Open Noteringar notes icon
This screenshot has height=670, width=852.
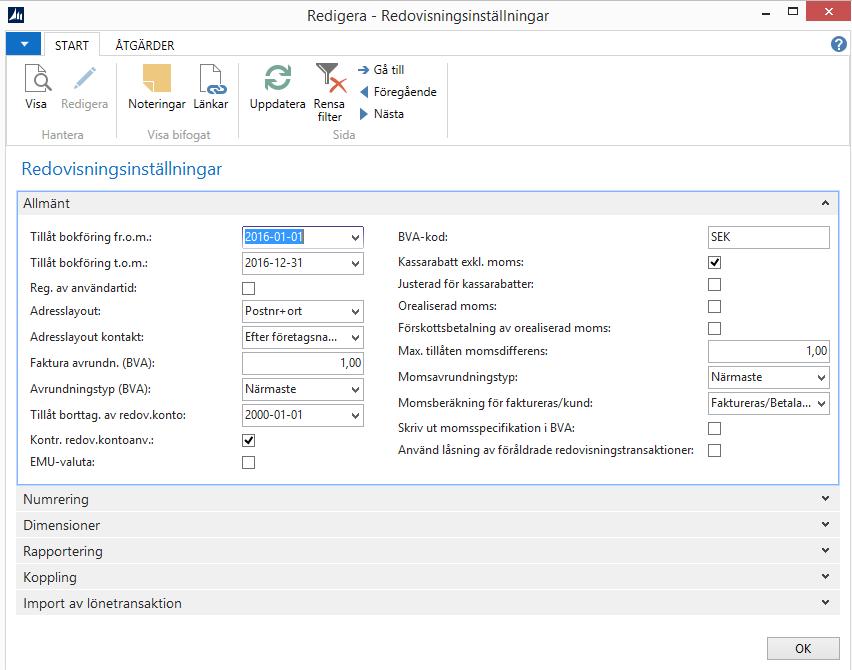(156, 79)
